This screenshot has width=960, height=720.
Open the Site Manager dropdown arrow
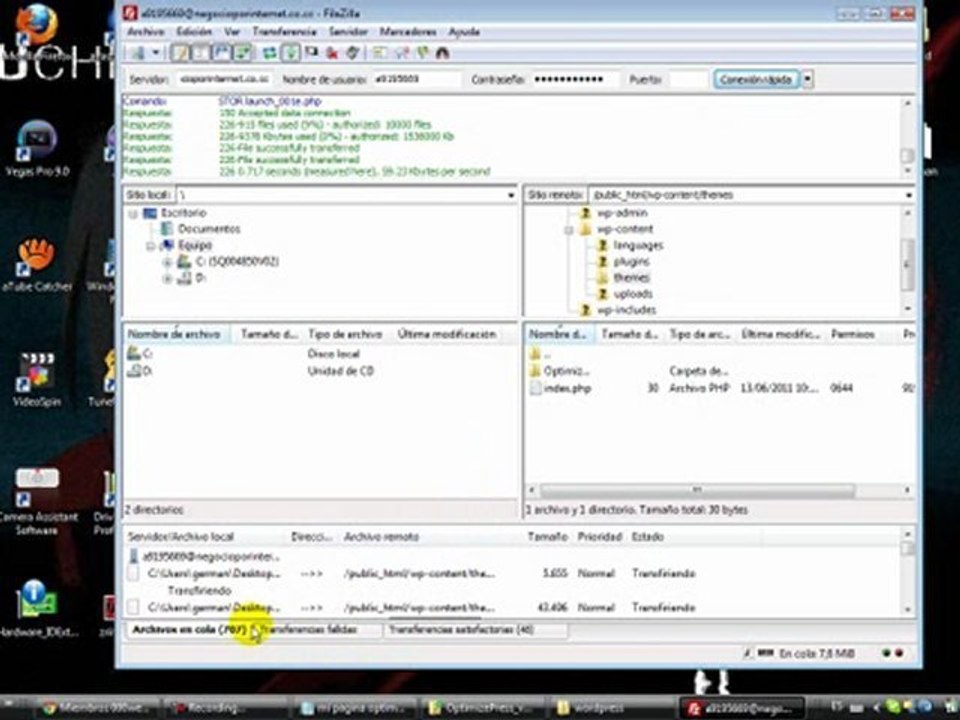click(x=156, y=53)
